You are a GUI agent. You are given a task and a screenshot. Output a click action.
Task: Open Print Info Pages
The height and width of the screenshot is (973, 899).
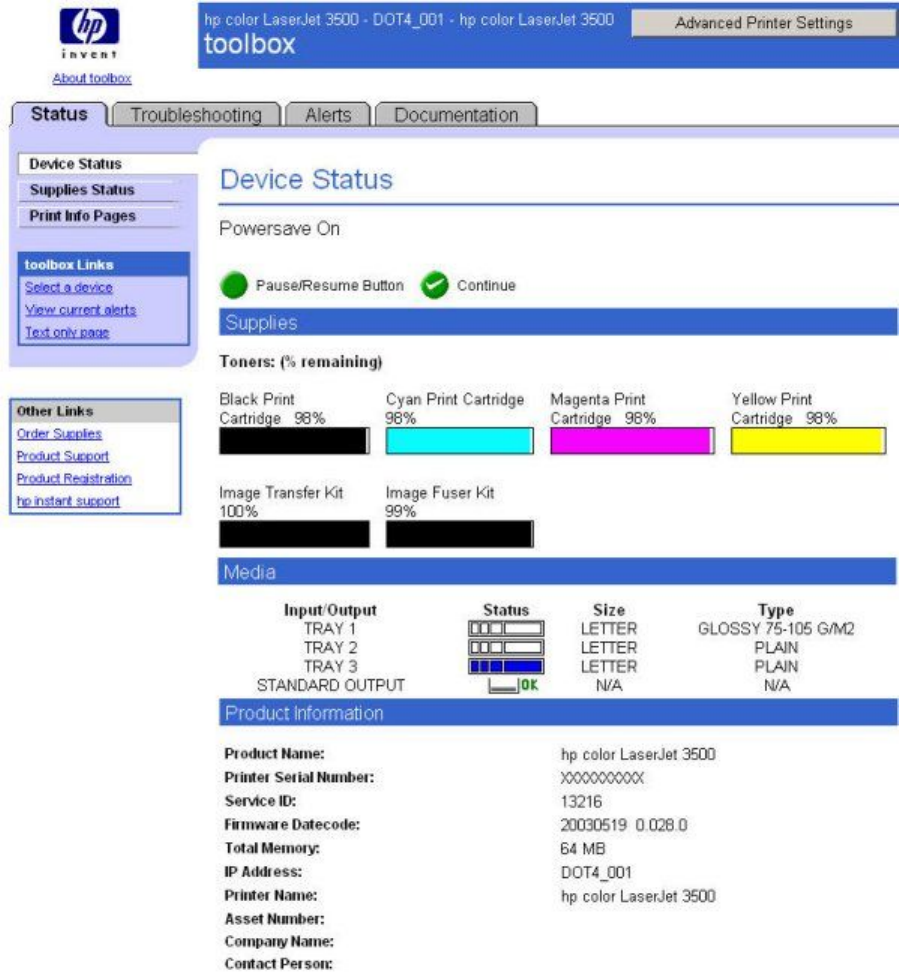(x=99, y=216)
